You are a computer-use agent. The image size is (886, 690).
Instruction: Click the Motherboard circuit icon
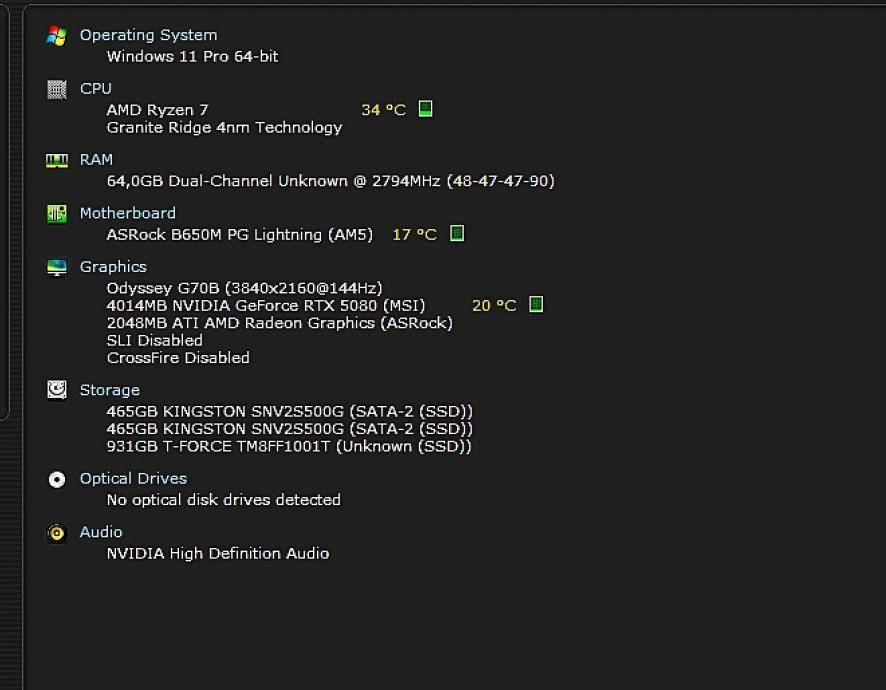tap(57, 214)
